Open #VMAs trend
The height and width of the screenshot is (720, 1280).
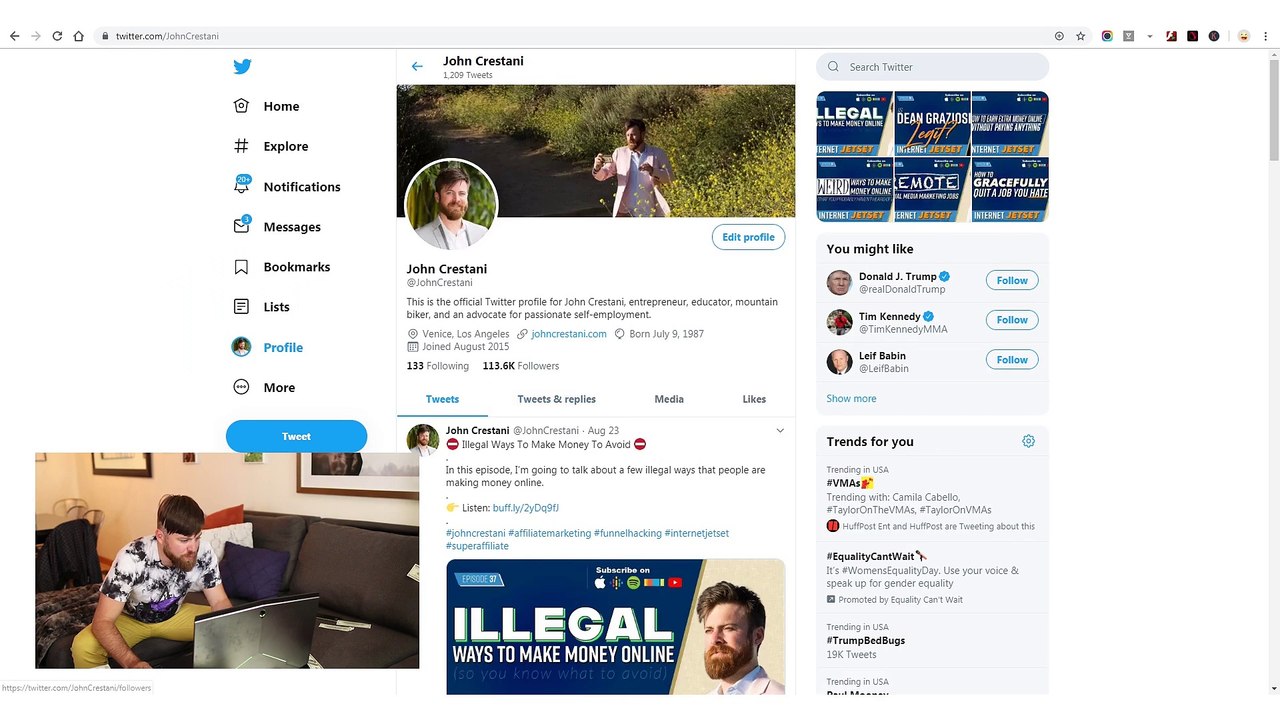coord(932,497)
